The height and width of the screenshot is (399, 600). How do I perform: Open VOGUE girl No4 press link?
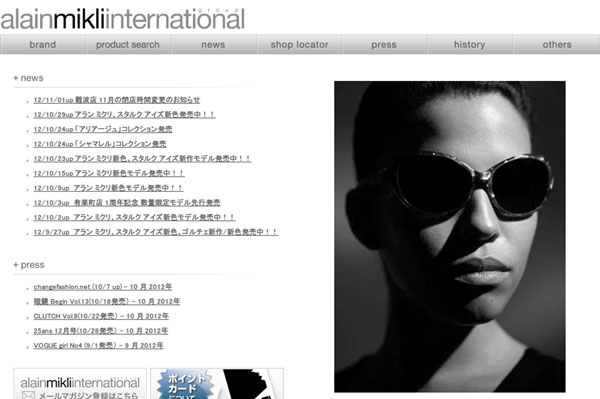coord(98,345)
